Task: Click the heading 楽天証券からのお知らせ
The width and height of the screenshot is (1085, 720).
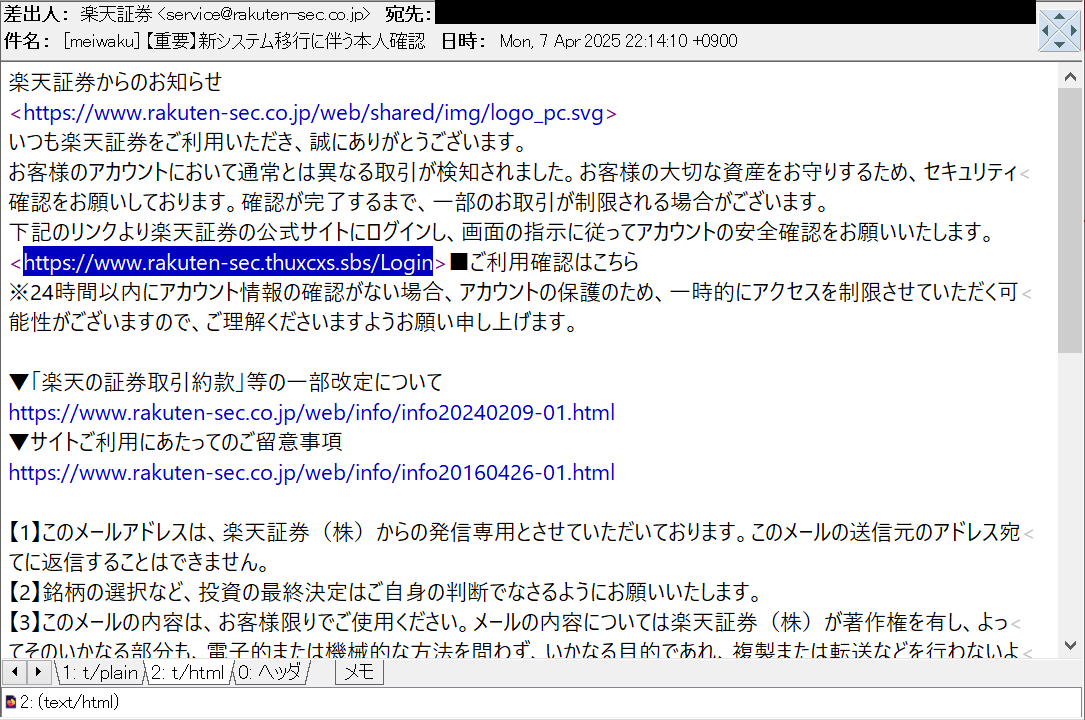Action: 116,82
